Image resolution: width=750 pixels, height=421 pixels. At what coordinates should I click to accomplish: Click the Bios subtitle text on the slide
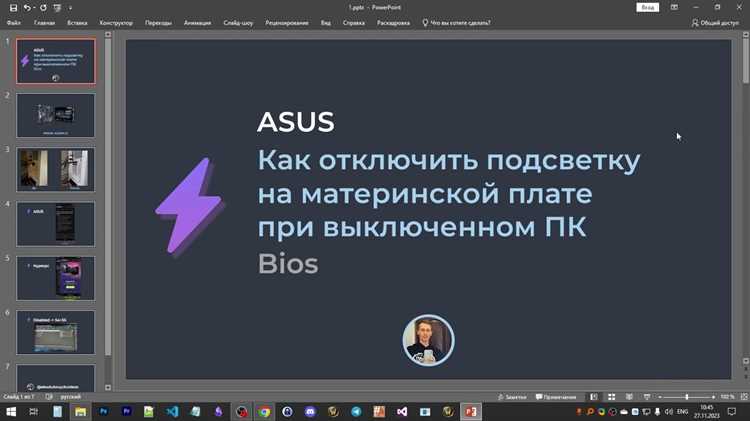point(288,264)
